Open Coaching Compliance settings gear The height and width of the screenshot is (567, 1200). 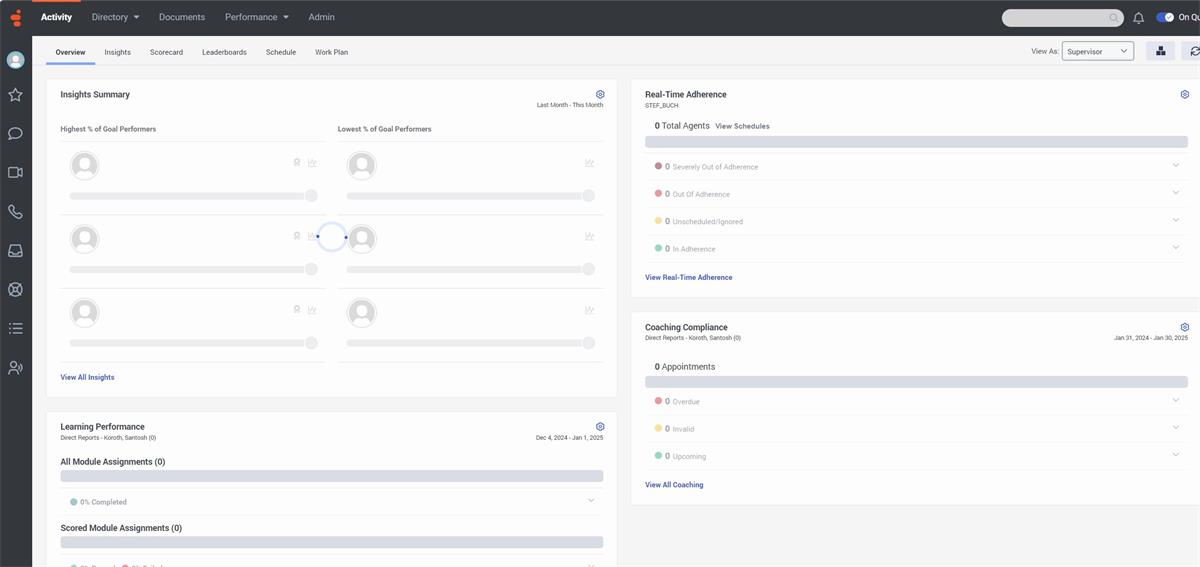click(x=1184, y=327)
